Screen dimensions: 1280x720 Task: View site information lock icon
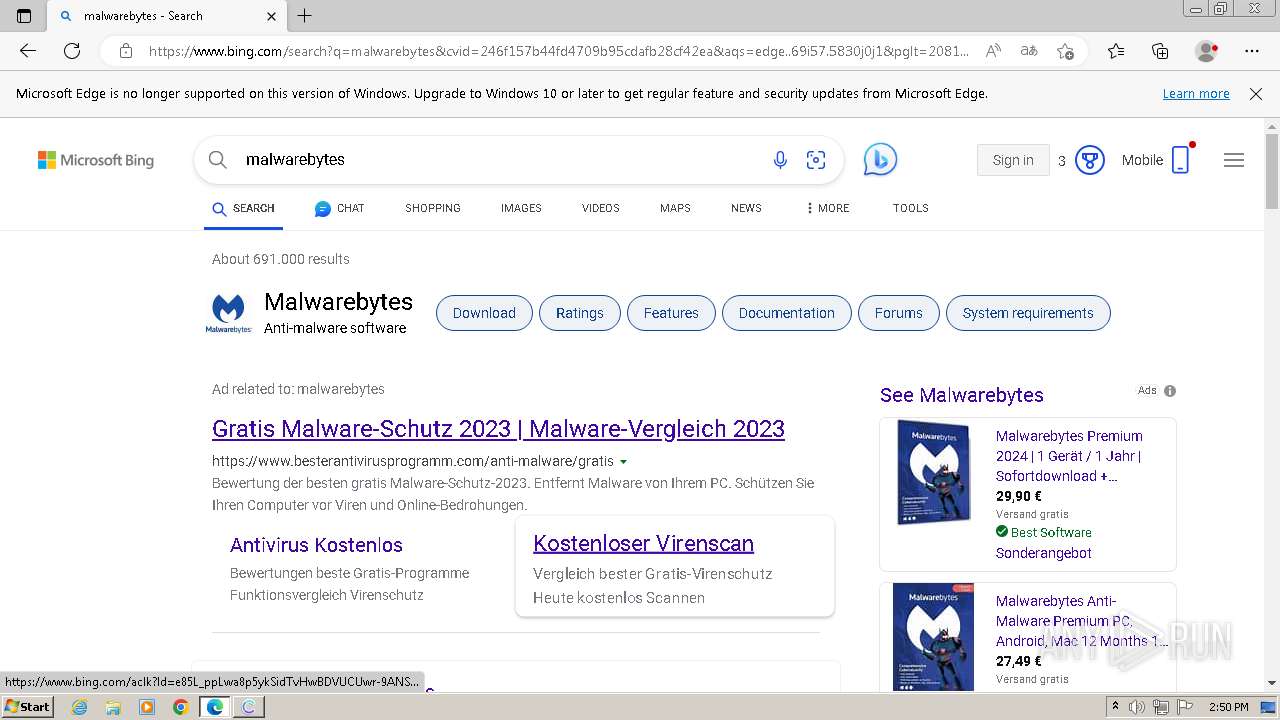(x=125, y=51)
